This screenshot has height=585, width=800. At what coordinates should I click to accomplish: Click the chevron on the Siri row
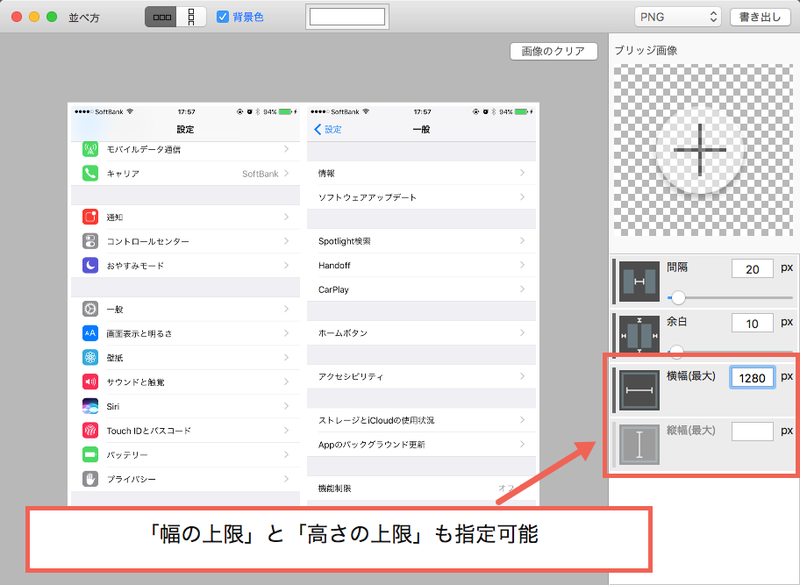click(286, 406)
